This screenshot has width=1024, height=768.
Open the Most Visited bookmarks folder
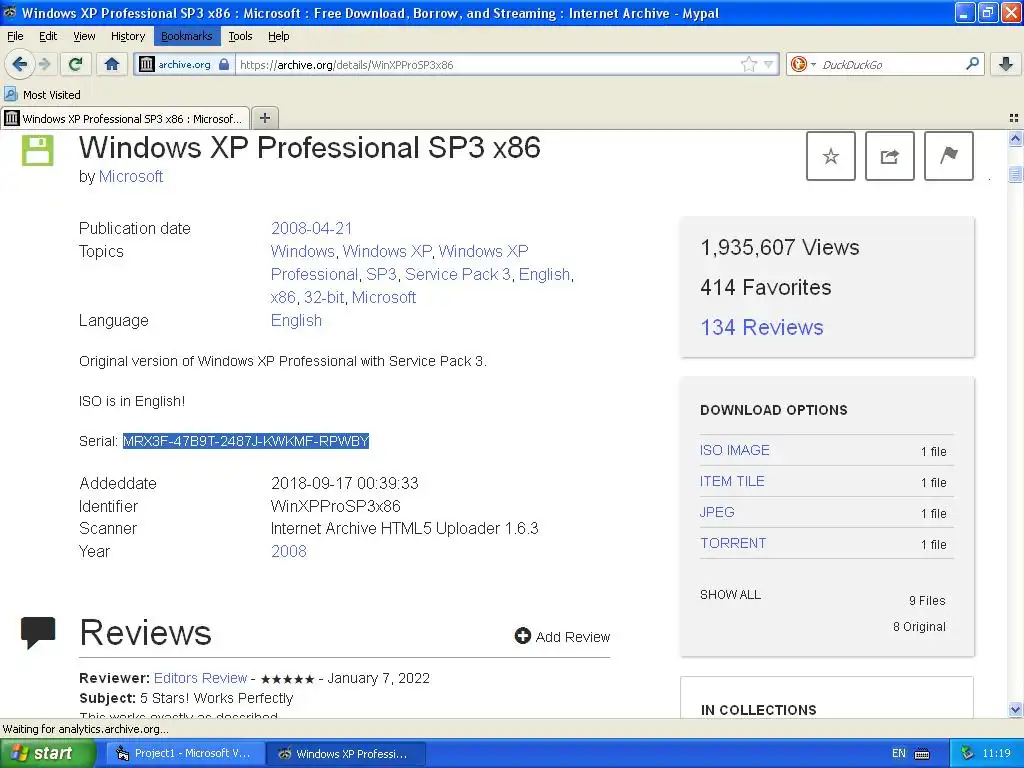click(43, 95)
